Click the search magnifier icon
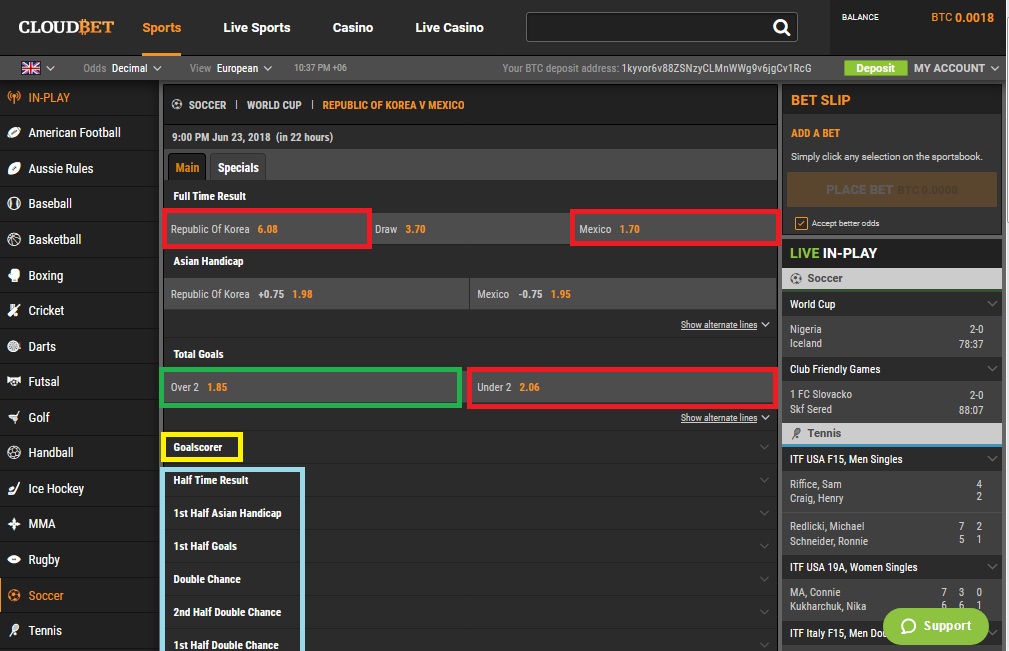This screenshot has height=651, width=1009. (781, 27)
